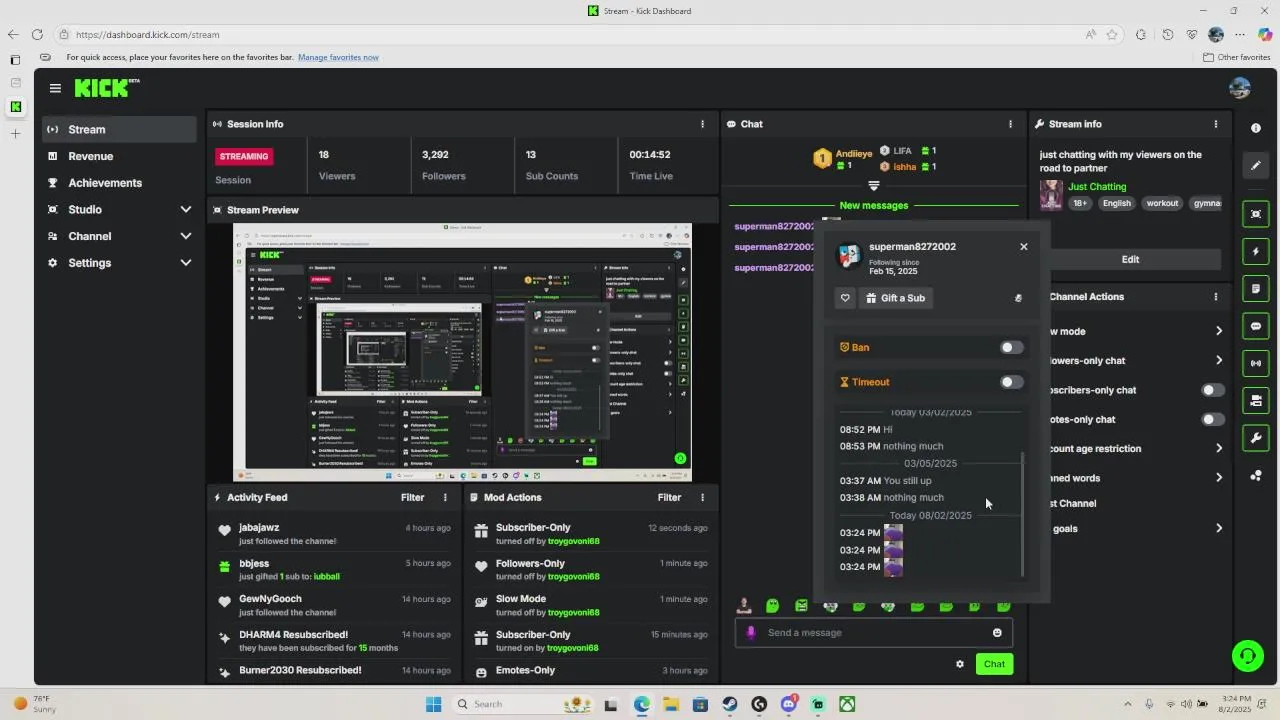Click the small icon right of Gift a Sub
The height and width of the screenshot is (720, 1280).
[1018, 298]
